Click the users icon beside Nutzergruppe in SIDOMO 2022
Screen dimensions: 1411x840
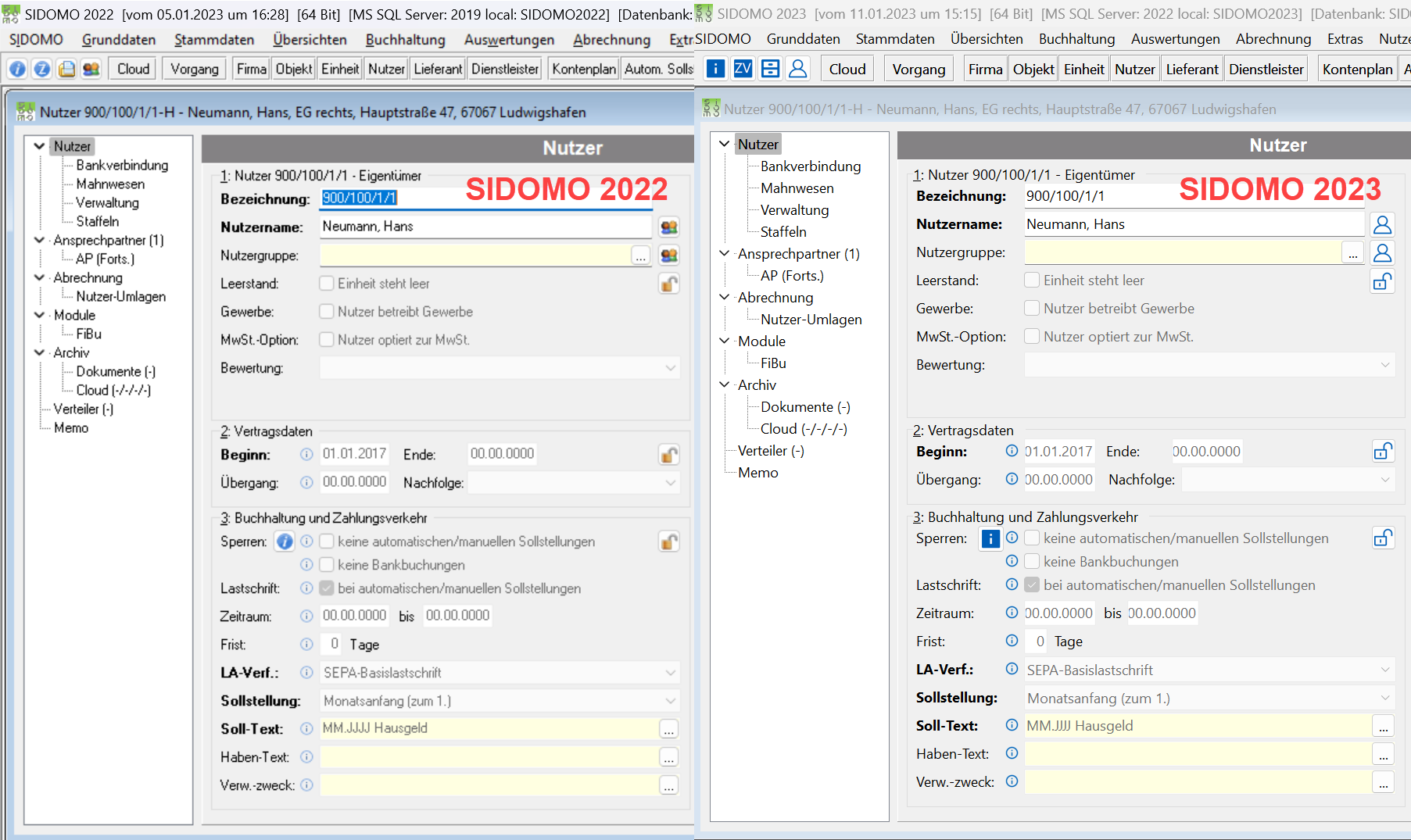click(669, 256)
